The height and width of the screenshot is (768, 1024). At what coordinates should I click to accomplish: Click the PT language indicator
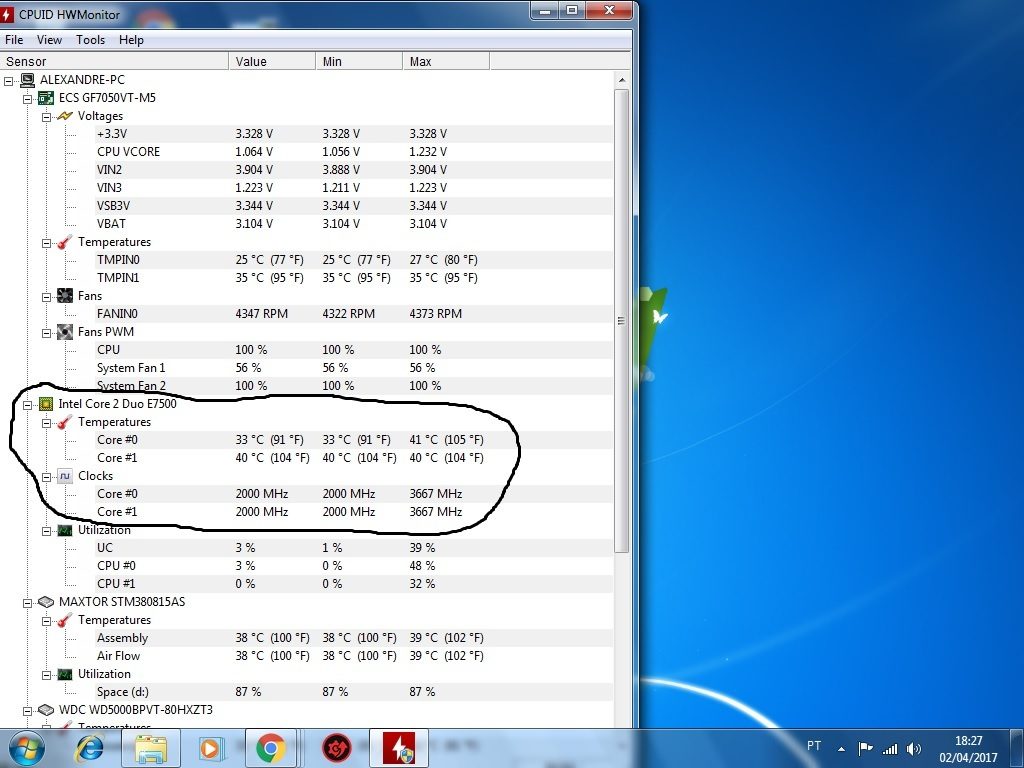click(x=814, y=746)
